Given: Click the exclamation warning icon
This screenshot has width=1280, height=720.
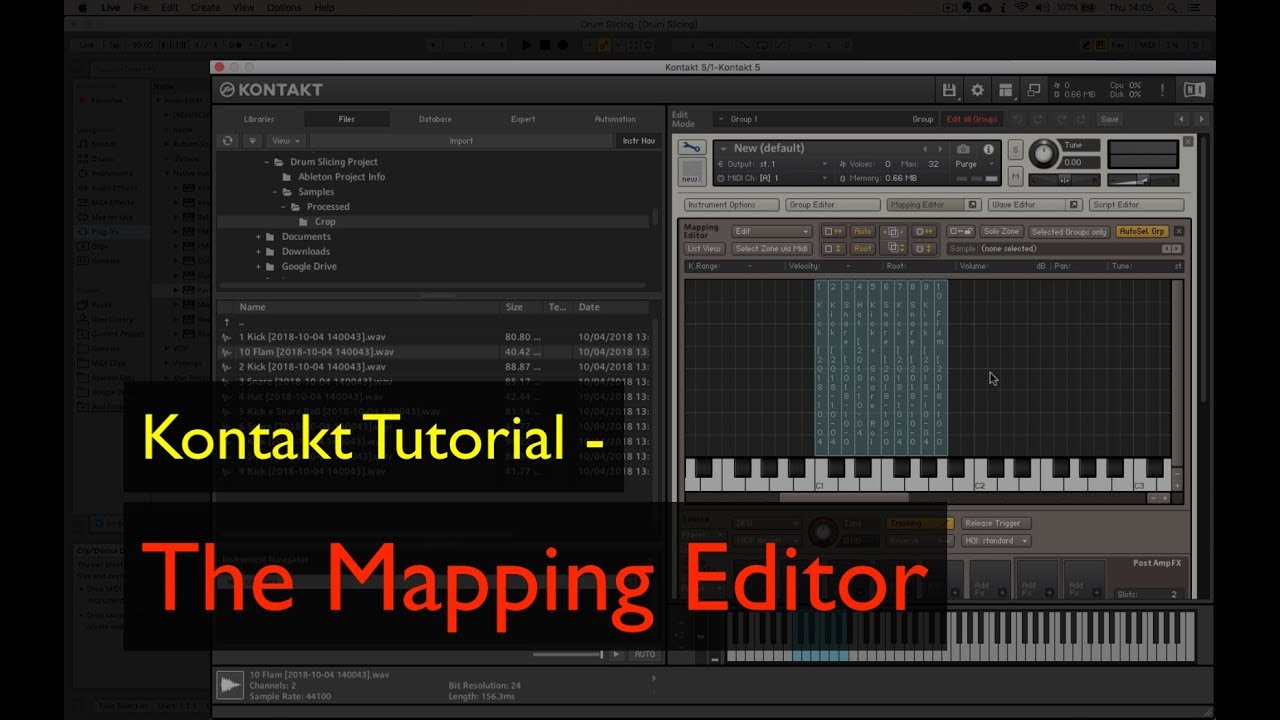Looking at the screenshot, I should pyautogui.click(x=1162, y=90).
